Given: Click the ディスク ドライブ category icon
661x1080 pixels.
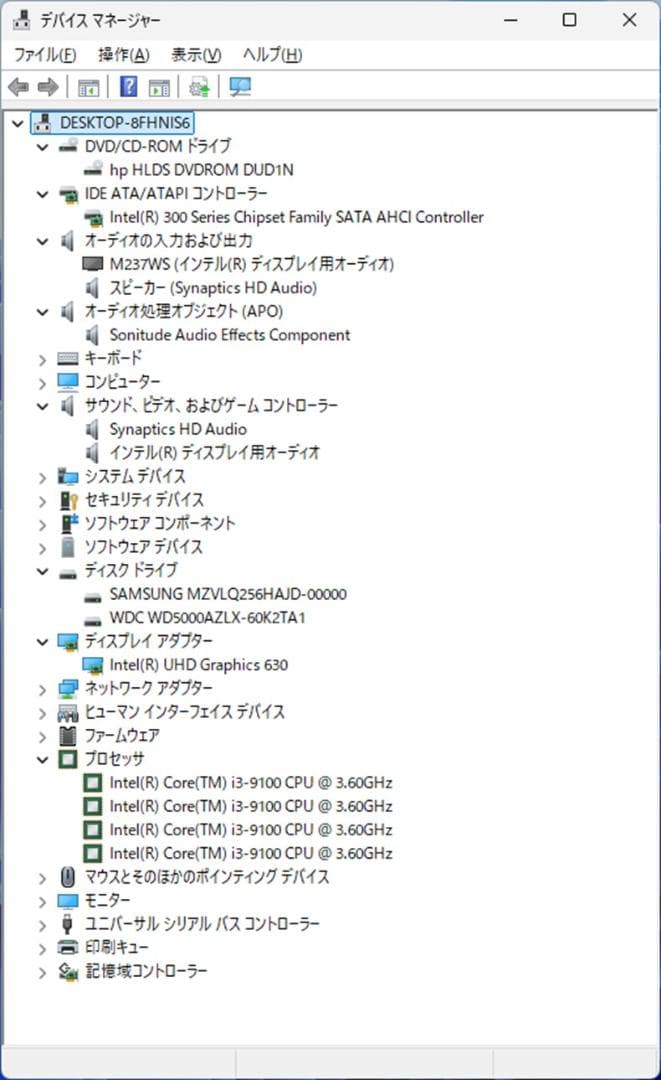Looking at the screenshot, I should click(67, 572).
